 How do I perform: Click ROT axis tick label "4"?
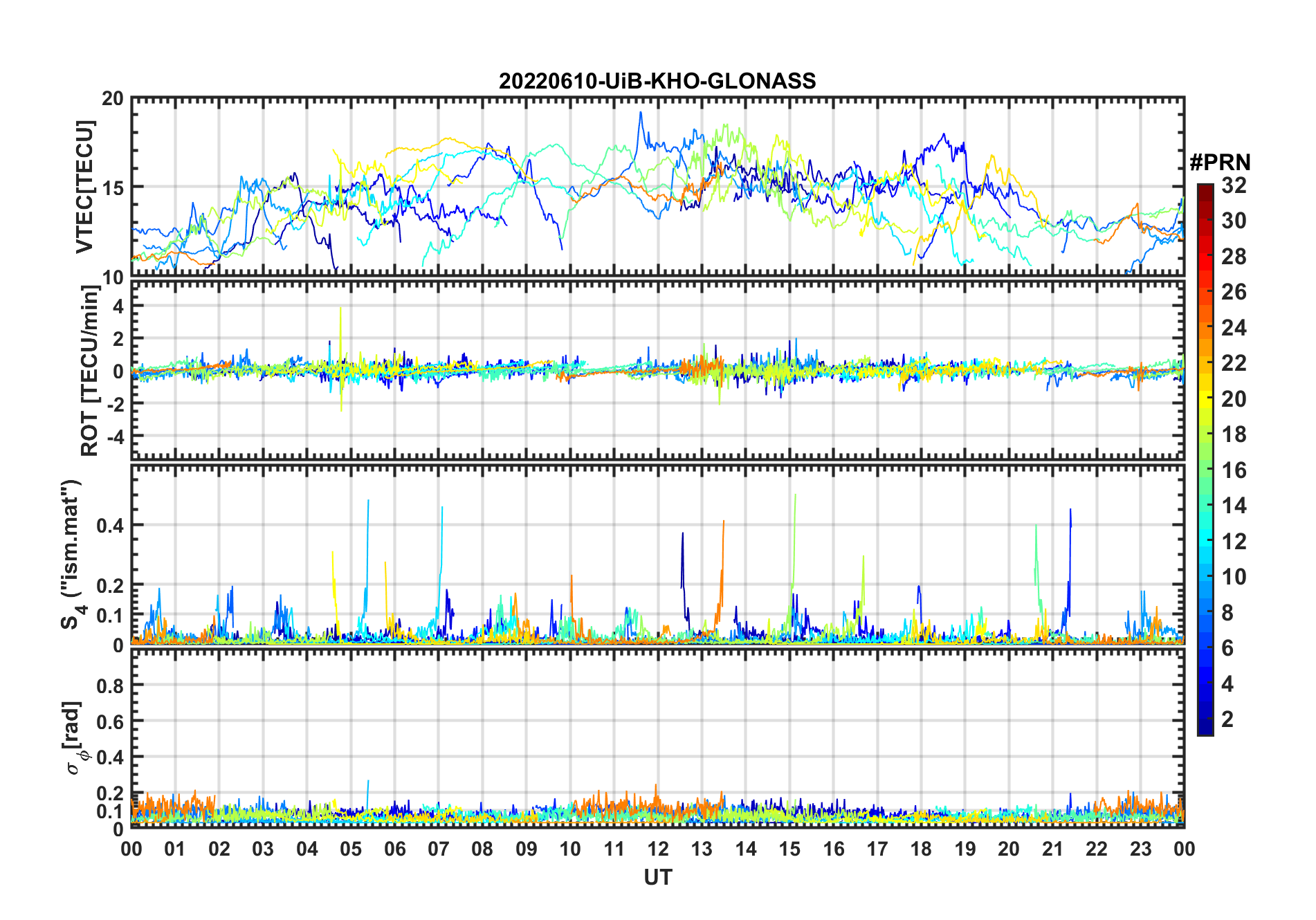pyautogui.click(x=118, y=306)
